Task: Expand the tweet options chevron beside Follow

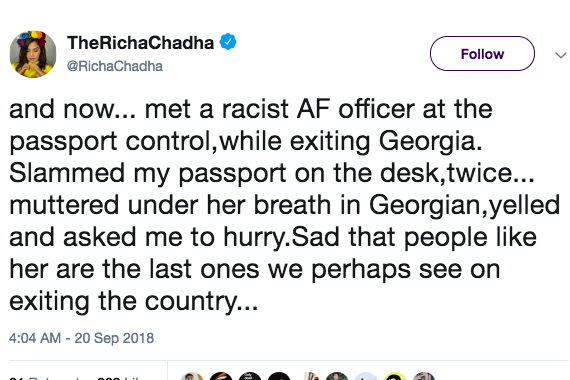Action: pos(561,55)
